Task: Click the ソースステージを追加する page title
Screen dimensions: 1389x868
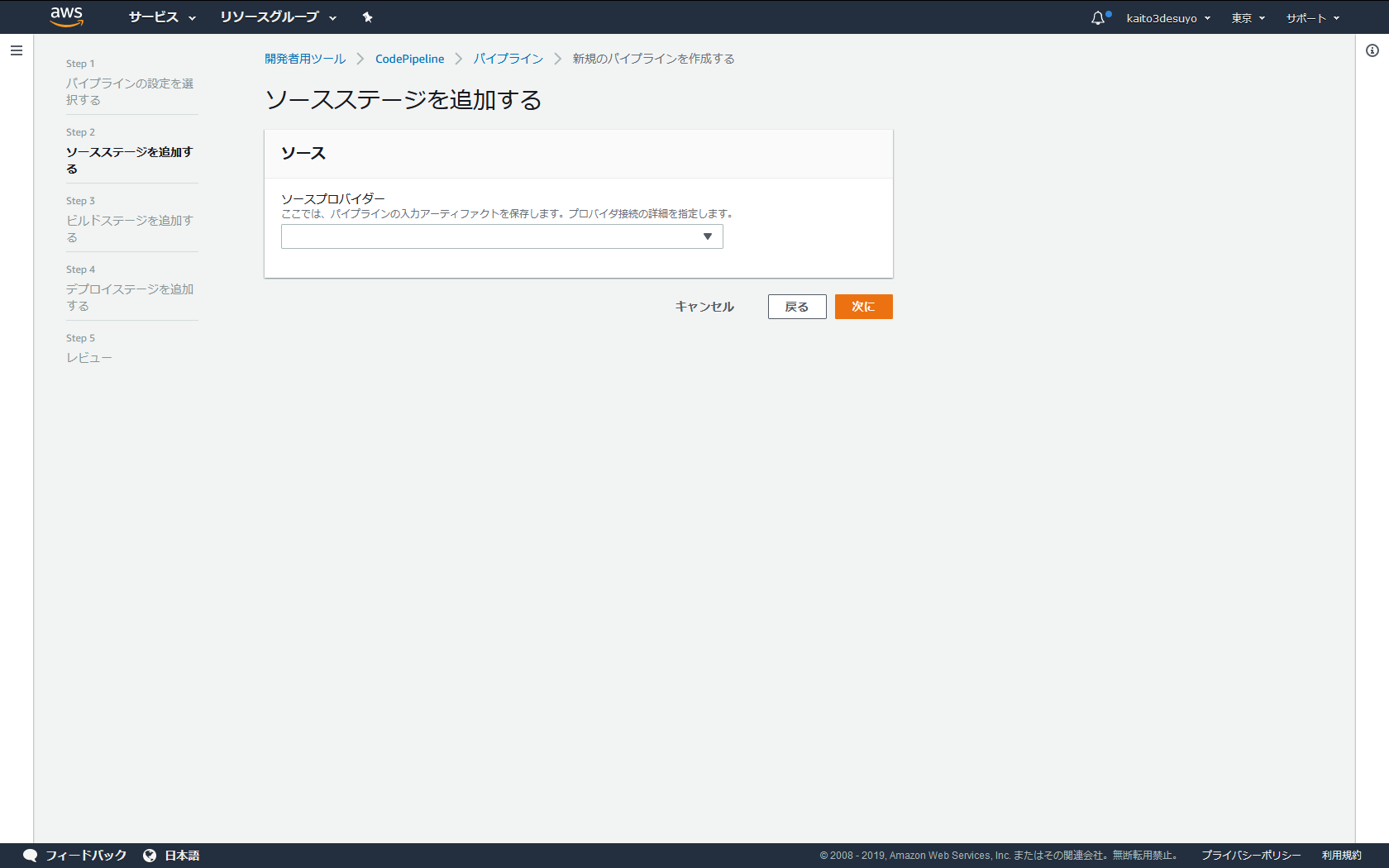Action: click(x=403, y=99)
